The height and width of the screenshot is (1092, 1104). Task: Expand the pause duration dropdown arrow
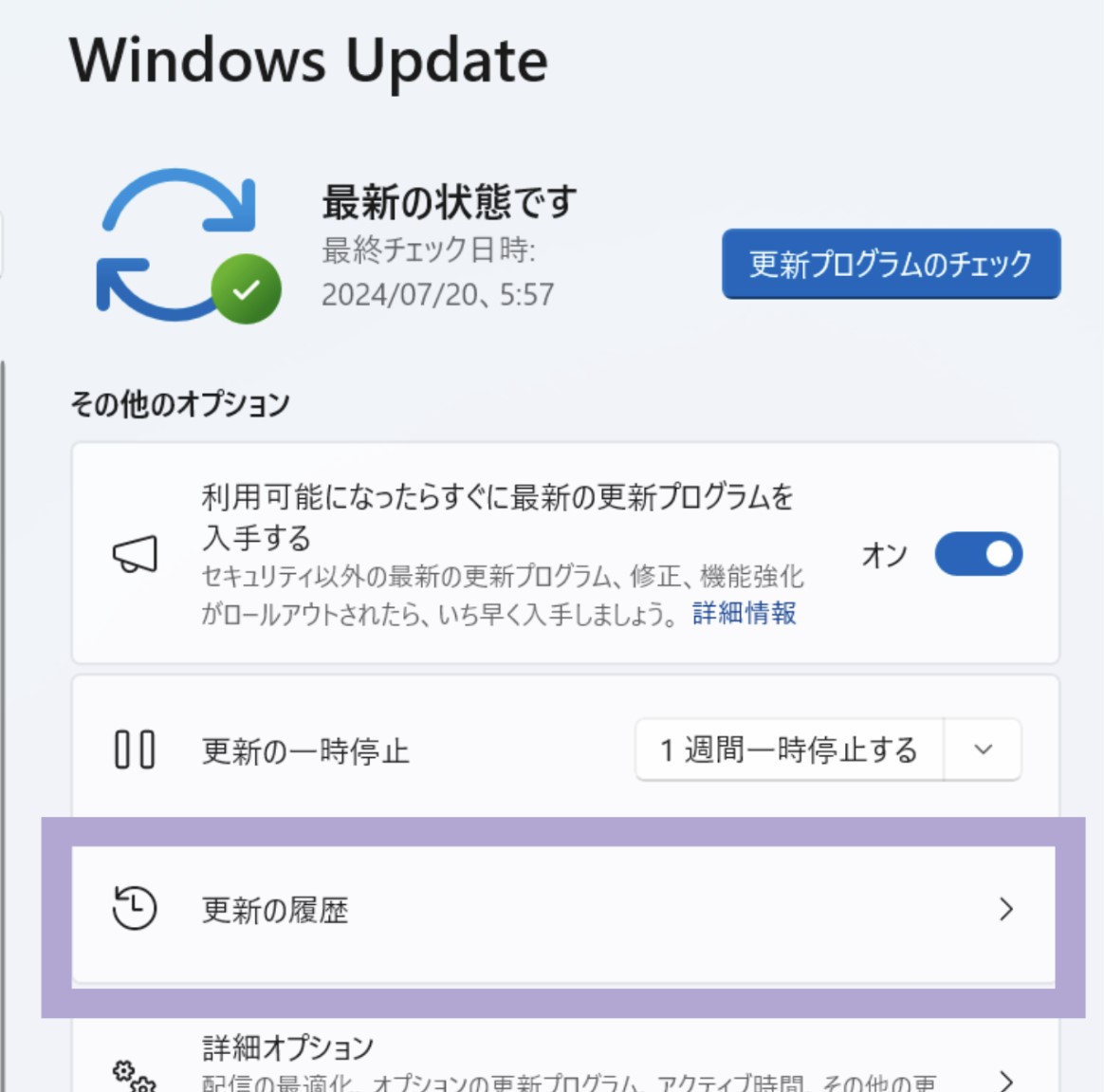(x=983, y=749)
